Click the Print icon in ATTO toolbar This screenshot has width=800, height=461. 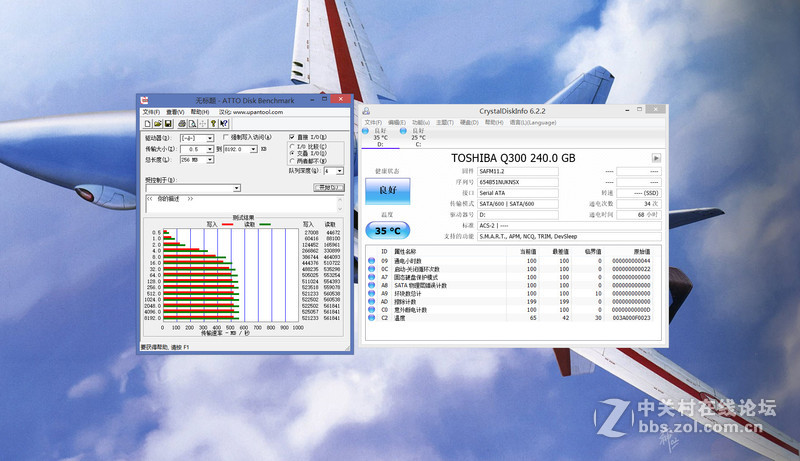pyautogui.click(x=182, y=123)
